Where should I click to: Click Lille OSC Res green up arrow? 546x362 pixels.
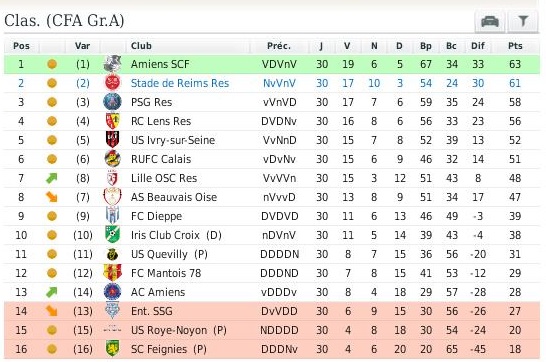(x=52, y=178)
